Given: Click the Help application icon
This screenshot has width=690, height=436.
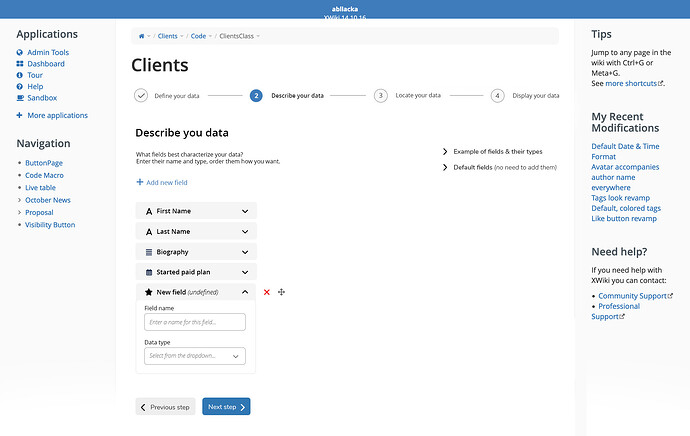Looking at the screenshot, I should tap(20, 87).
